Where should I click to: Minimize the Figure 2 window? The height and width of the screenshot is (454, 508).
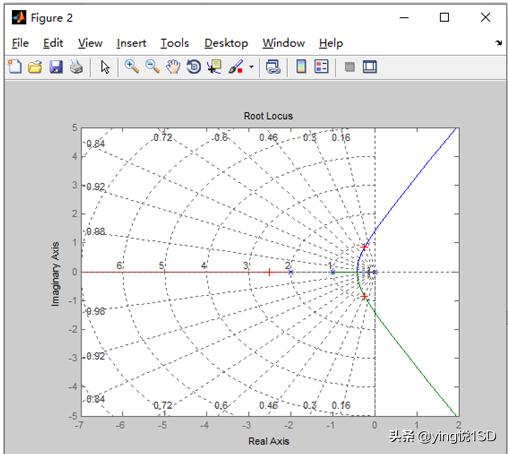coord(404,17)
